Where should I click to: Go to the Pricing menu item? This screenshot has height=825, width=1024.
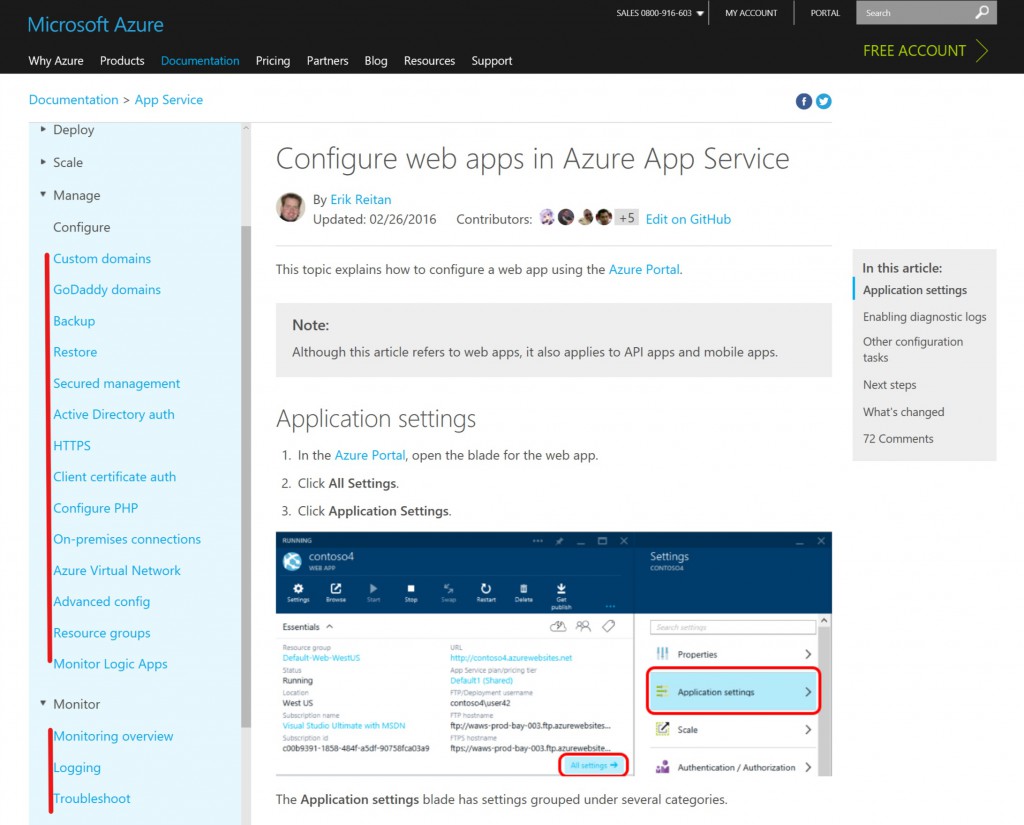pyautogui.click(x=273, y=61)
